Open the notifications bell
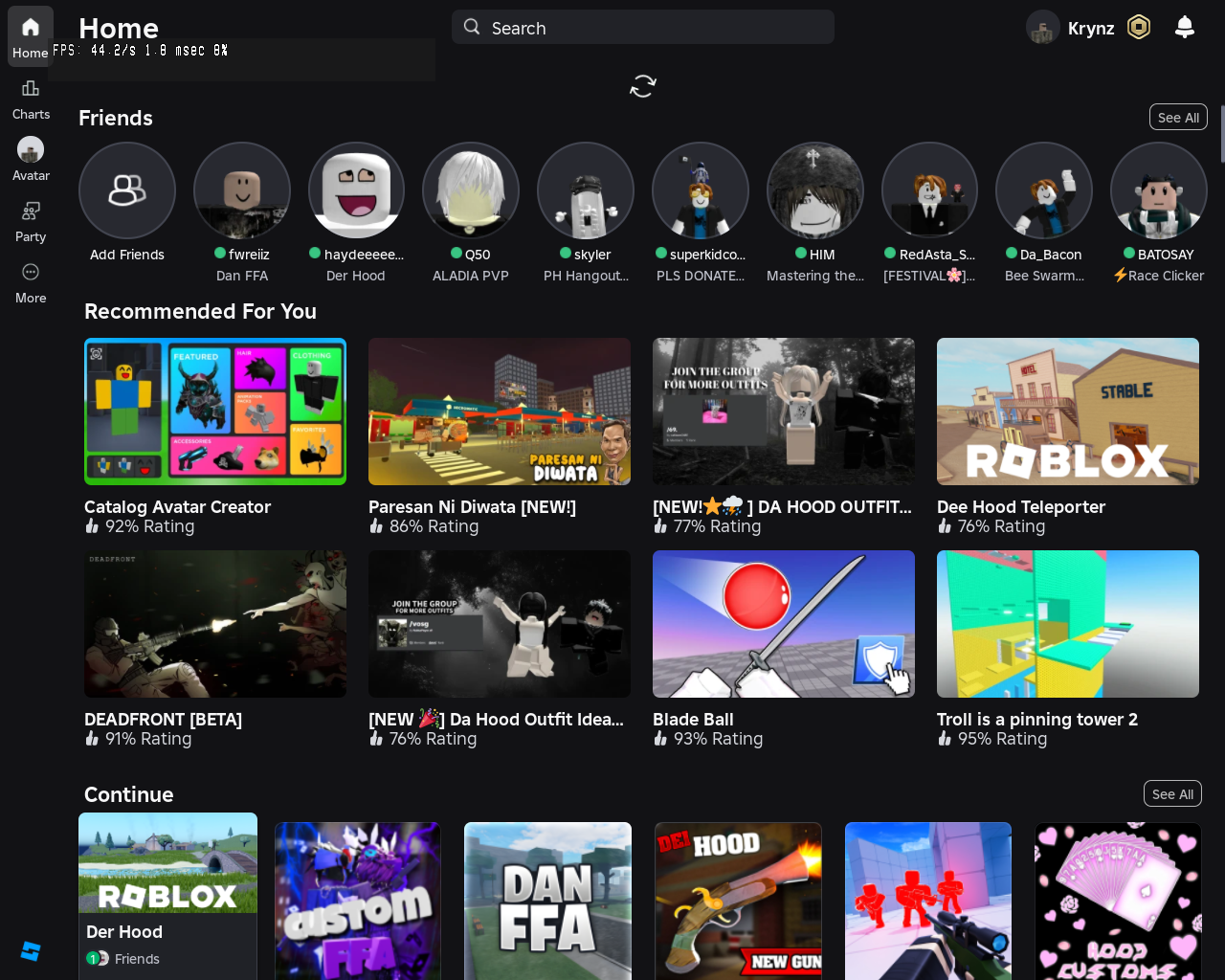This screenshot has width=1225, height=980. (1185, 27)
